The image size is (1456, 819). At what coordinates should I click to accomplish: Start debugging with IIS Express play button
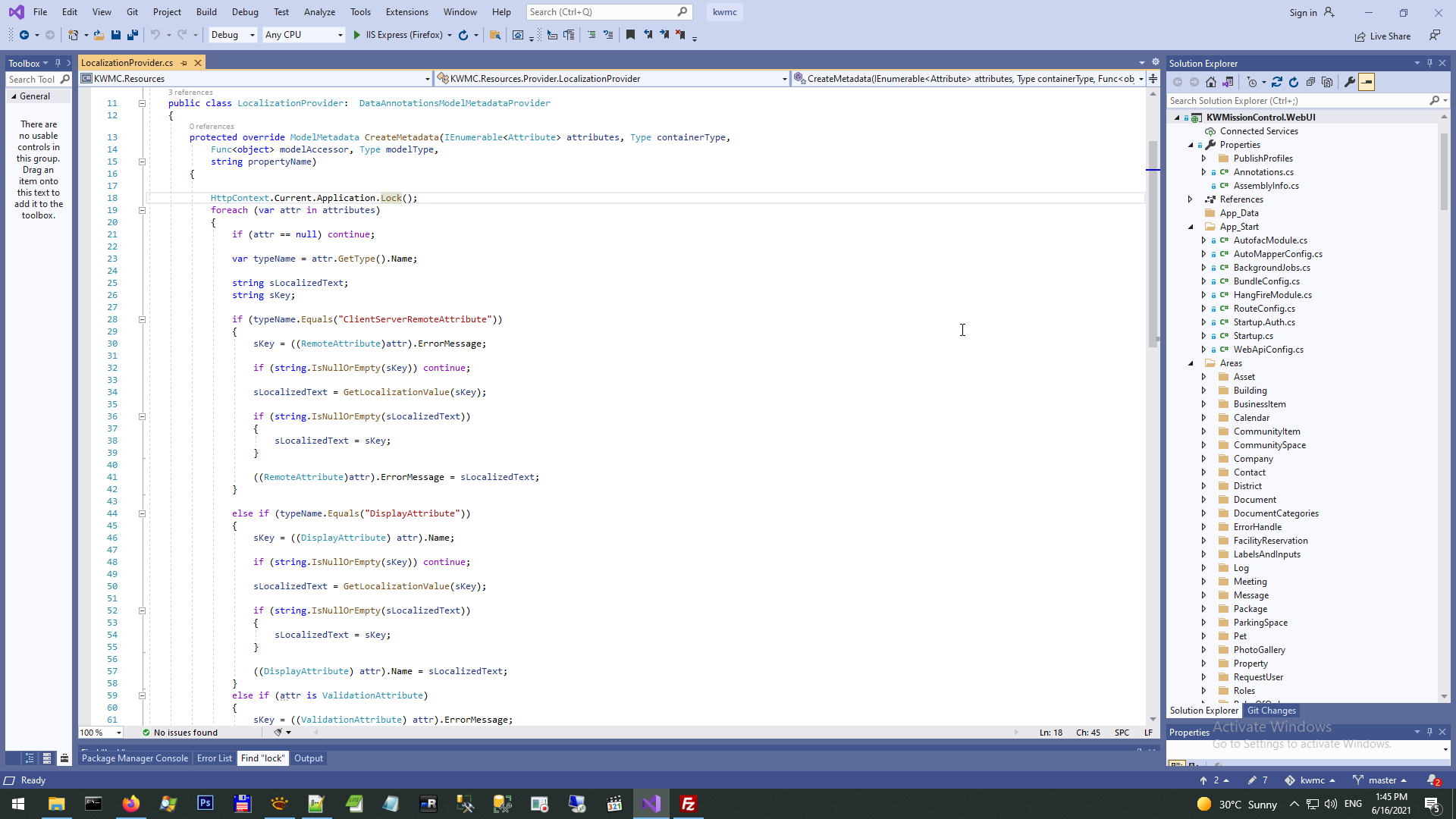[x=357, y=35]
